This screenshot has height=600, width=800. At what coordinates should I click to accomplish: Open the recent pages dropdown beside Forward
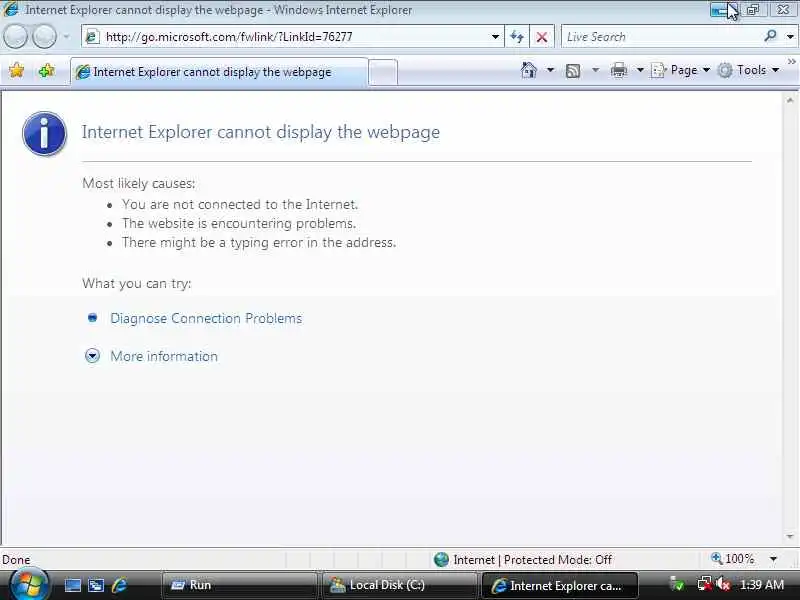(x=66, y=37)
